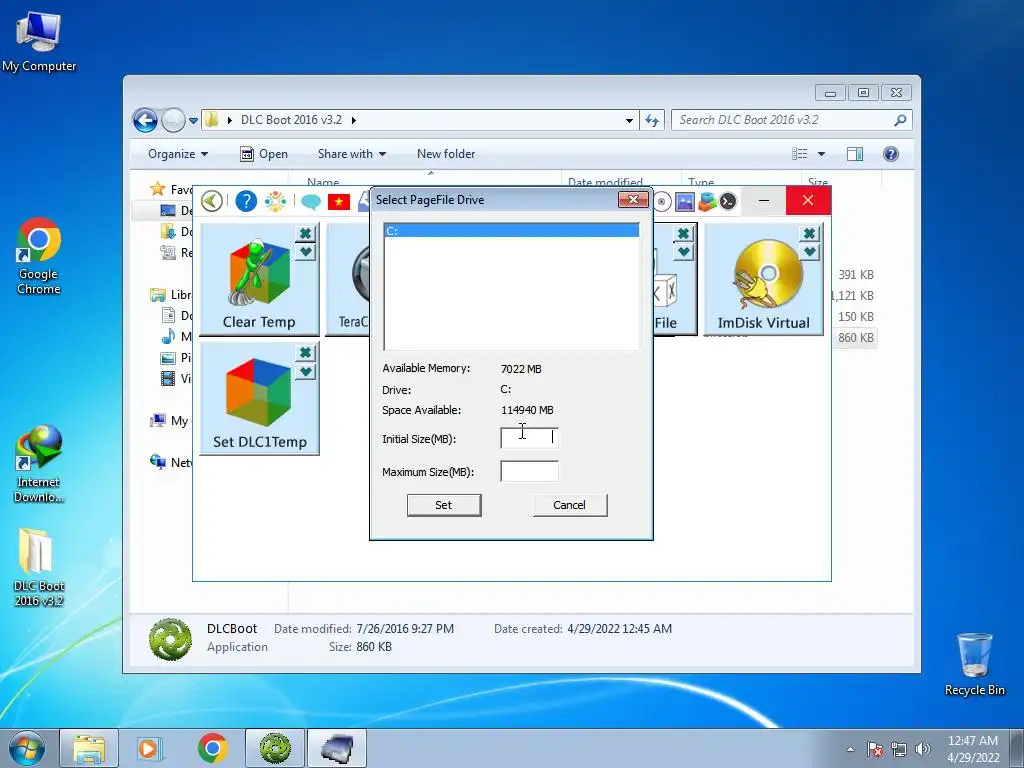Click the heart button on ImDisk Virtual tile
The image size is (1024, 768).
[809, 252]
